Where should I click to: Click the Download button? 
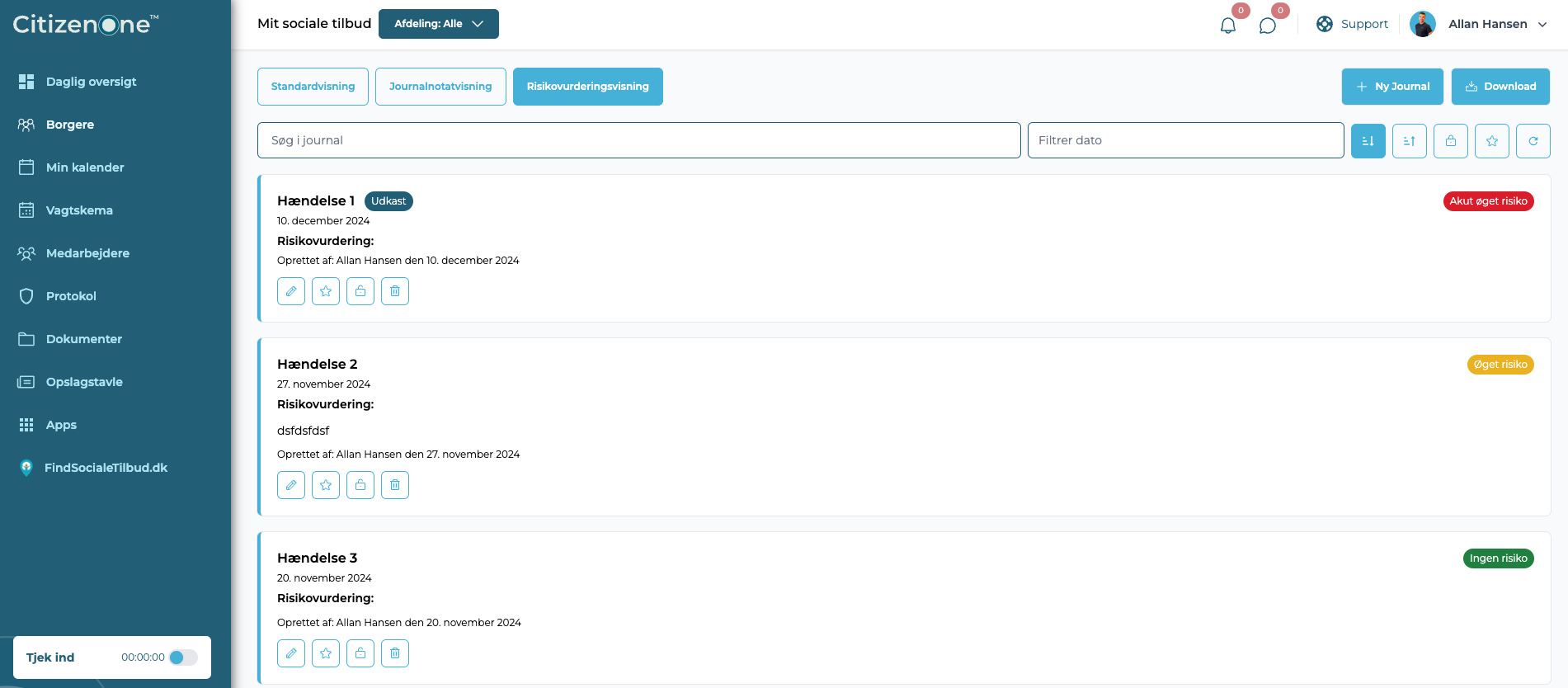[1500, 87]
